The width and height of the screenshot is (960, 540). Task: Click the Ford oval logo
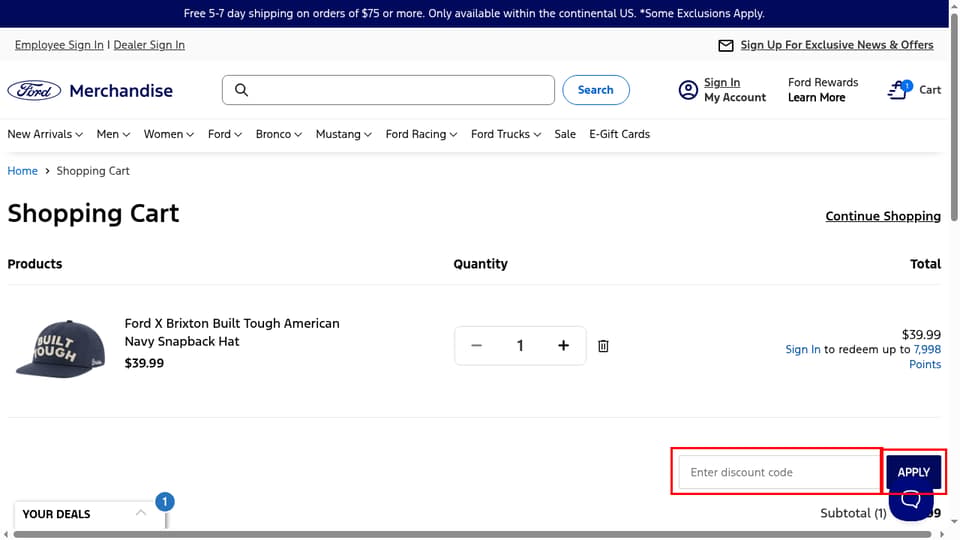coord(34,91)
